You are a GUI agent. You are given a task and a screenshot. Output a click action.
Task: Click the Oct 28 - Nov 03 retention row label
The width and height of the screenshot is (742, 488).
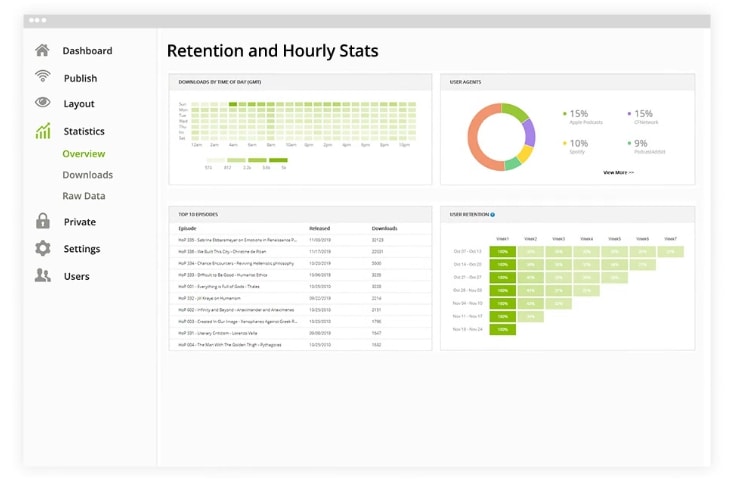point(468,290)
